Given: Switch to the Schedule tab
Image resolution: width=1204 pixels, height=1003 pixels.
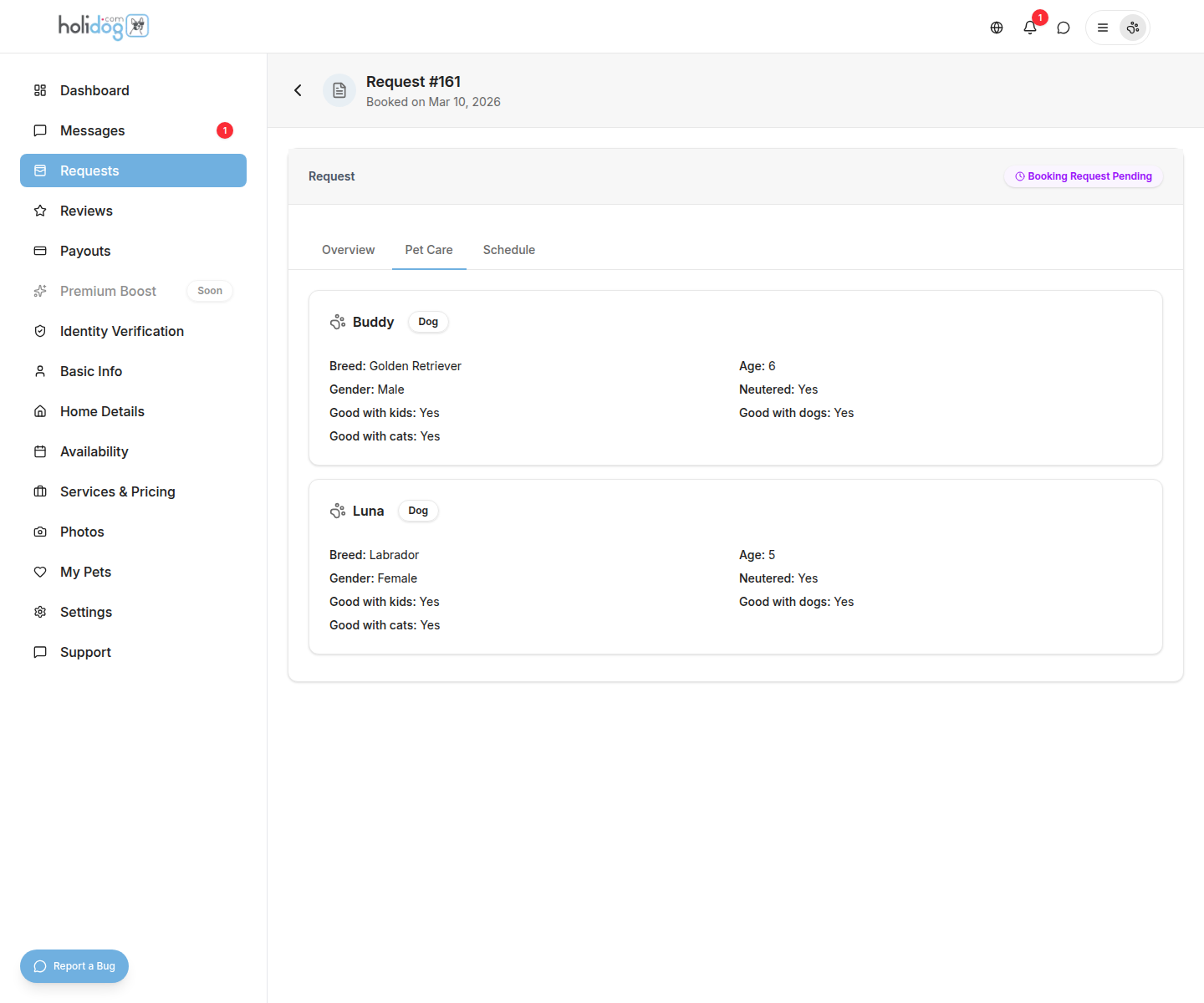Looking at the screenshot, I should tap(508, 250).
